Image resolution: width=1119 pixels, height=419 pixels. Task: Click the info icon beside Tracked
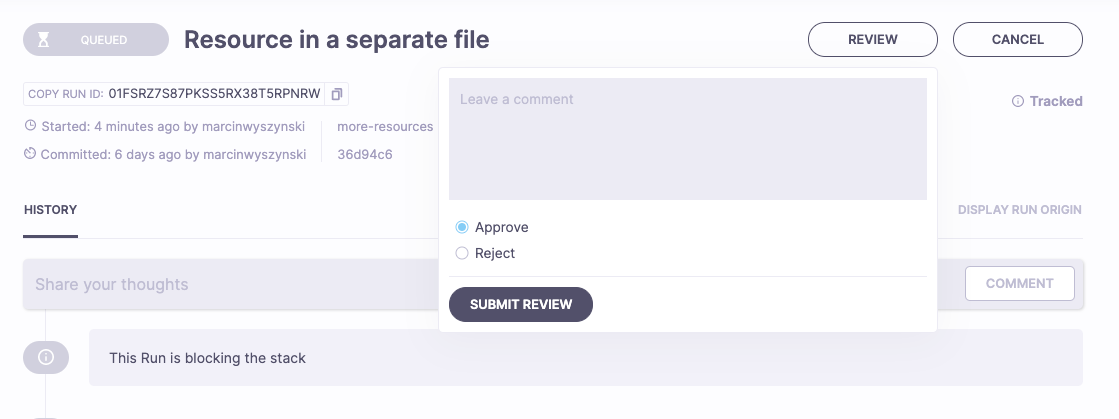pyautogui.click(x=1018, y=101)
